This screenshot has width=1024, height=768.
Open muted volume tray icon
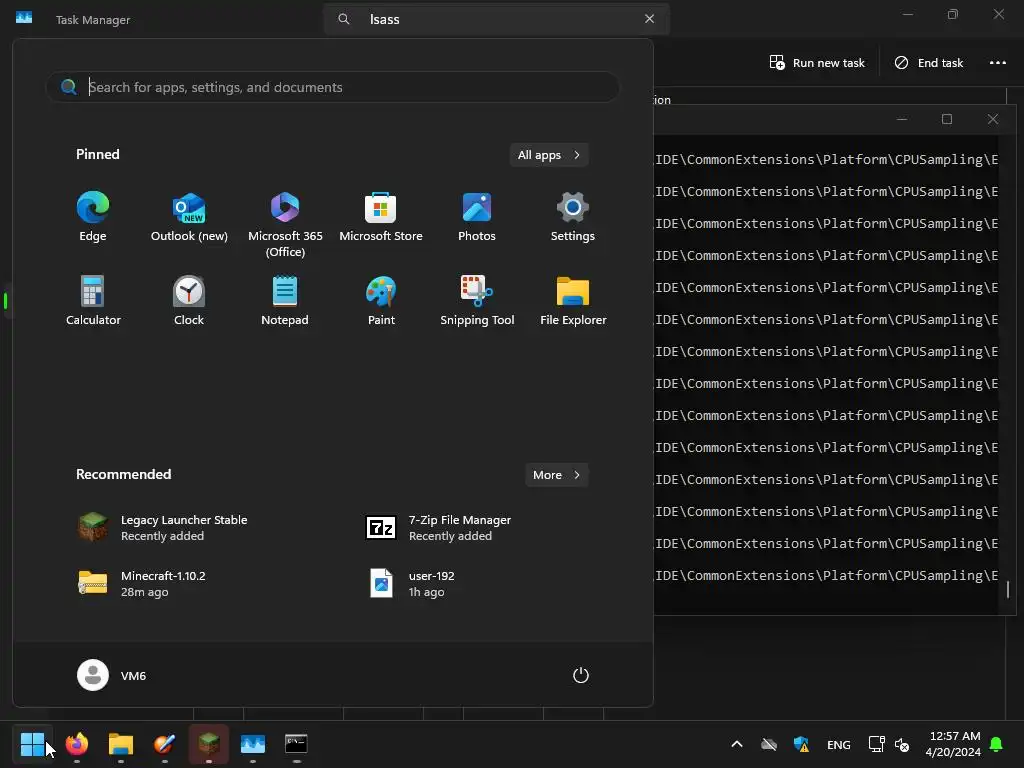(902, 744)
